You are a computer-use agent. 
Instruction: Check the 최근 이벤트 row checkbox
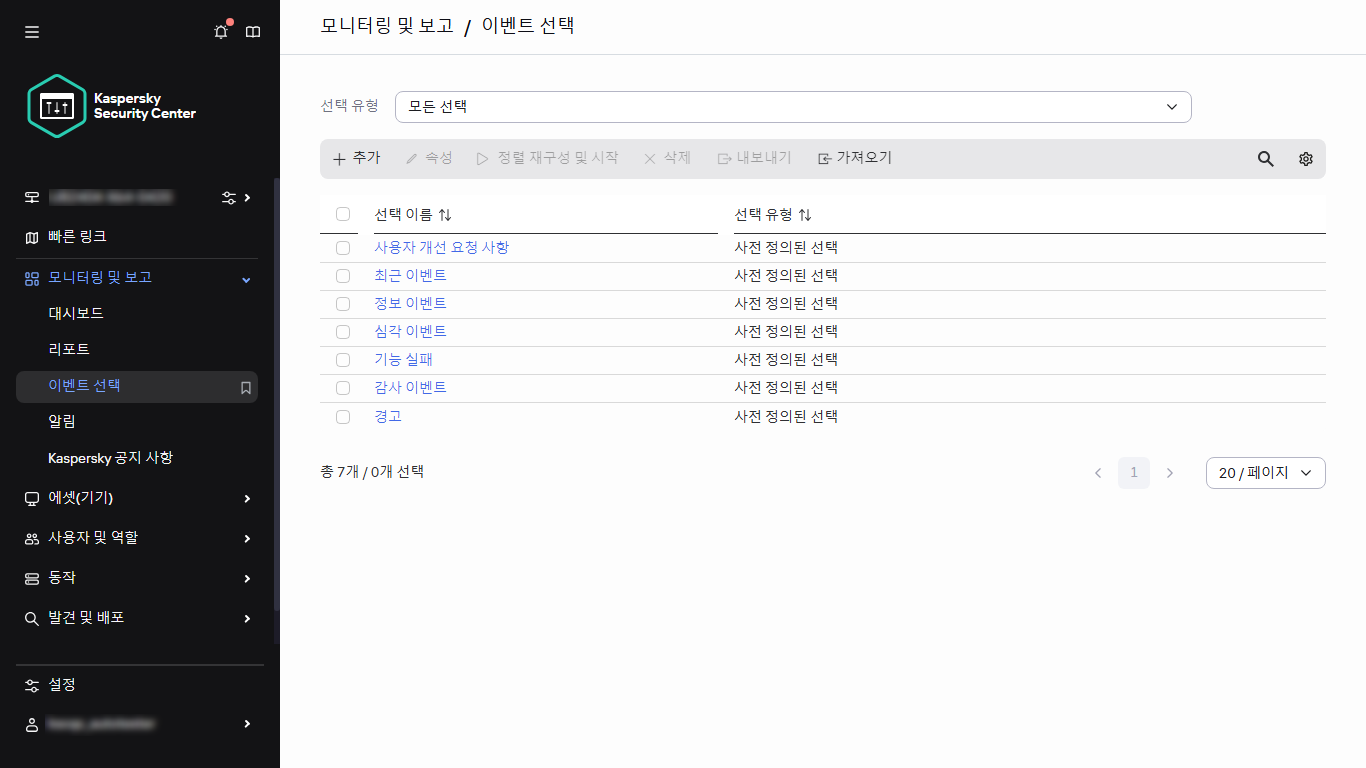[x=343, y=276]
